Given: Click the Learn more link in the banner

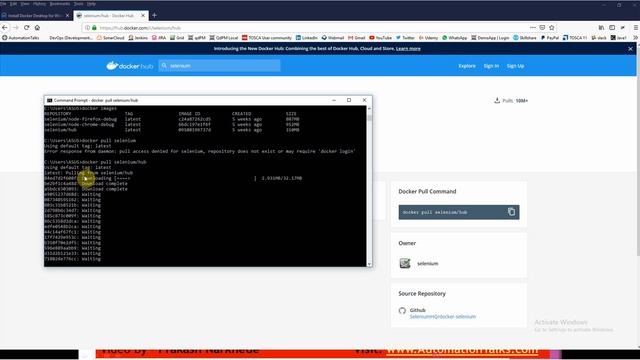Looking at the screenshot, I should click(x=408, y=49).
